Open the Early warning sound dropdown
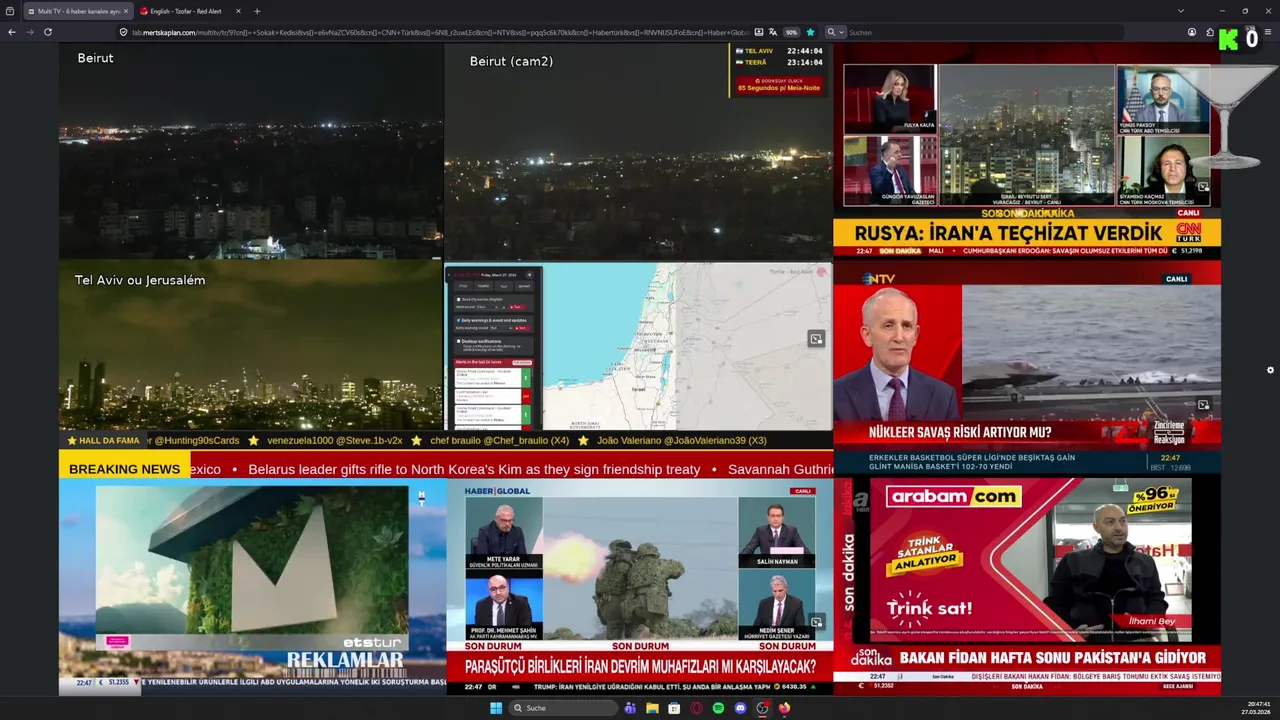The width and height of the screenshot is (1280, 720). click(501, 328)
